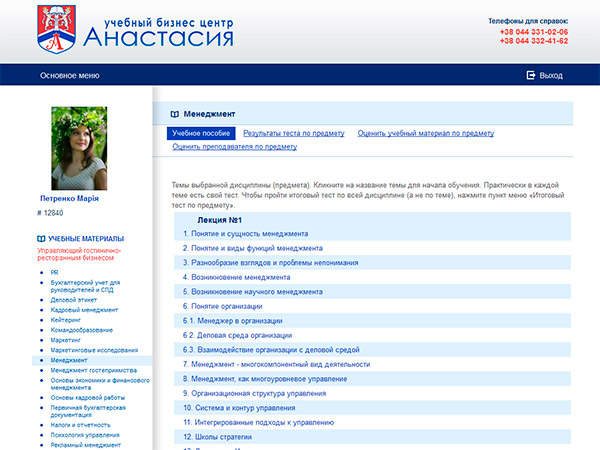
Task: Open topic 5 Возникновение научного менеджмента
Action: (x=253, y=292)
